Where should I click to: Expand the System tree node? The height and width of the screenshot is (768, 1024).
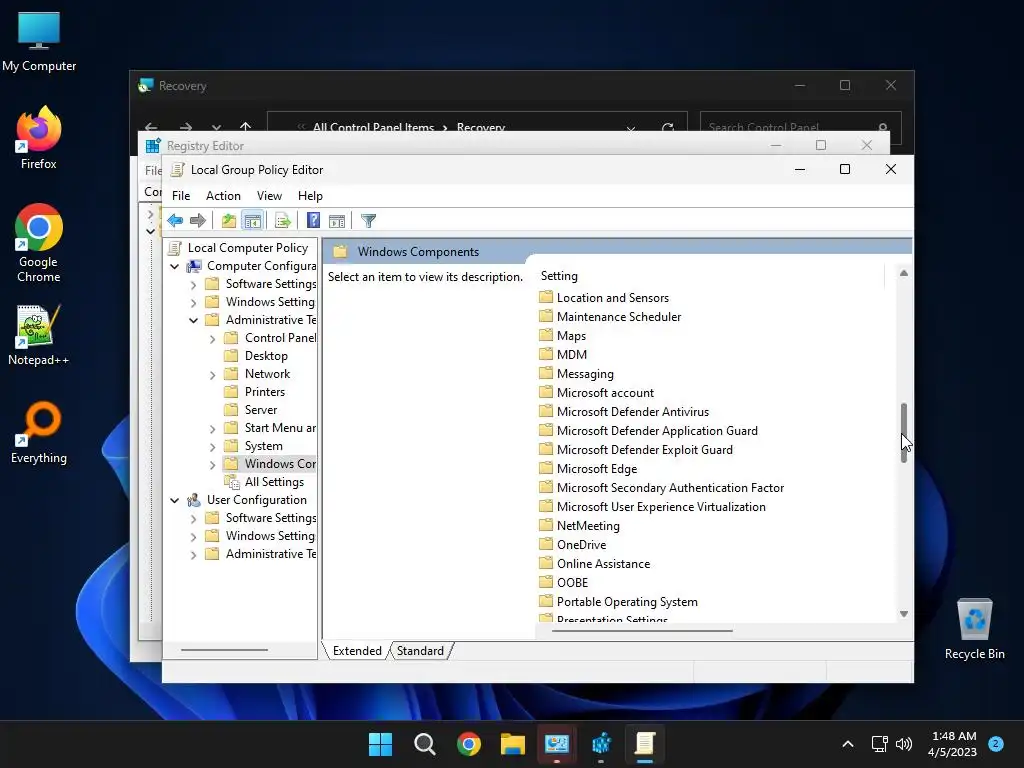coord(212,447)
